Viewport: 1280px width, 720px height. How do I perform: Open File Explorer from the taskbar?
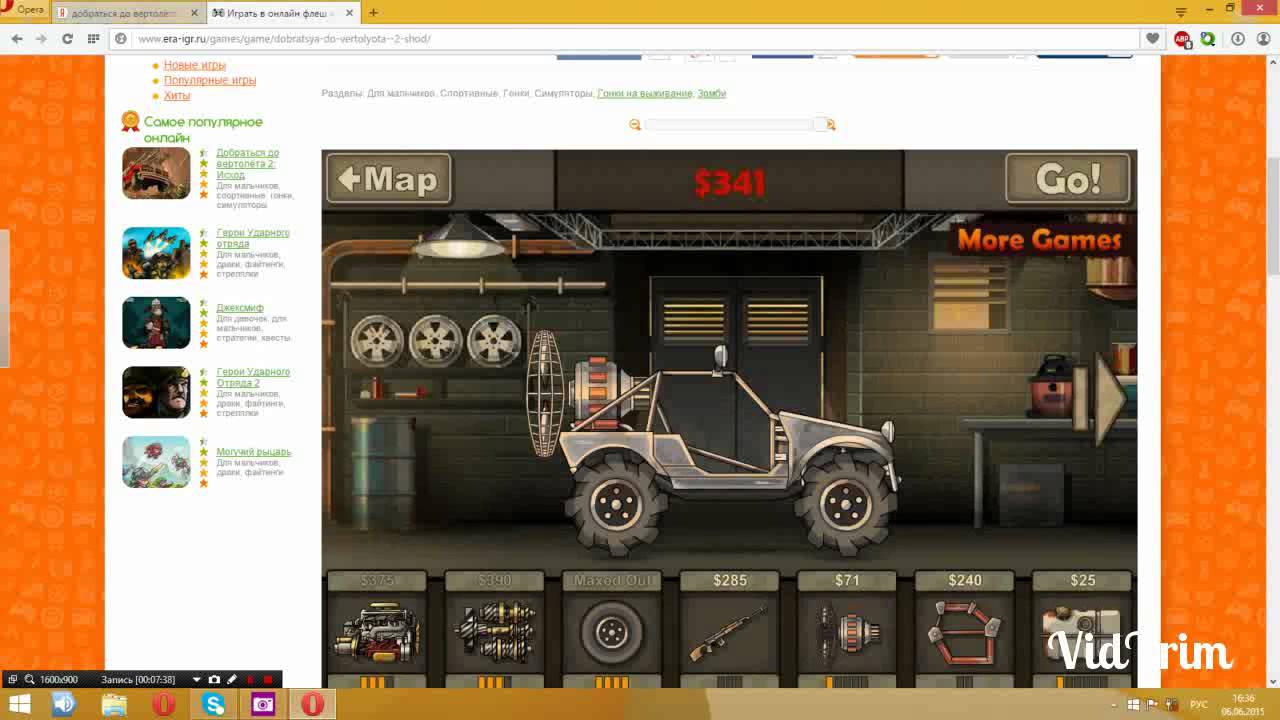coord(114,704)
